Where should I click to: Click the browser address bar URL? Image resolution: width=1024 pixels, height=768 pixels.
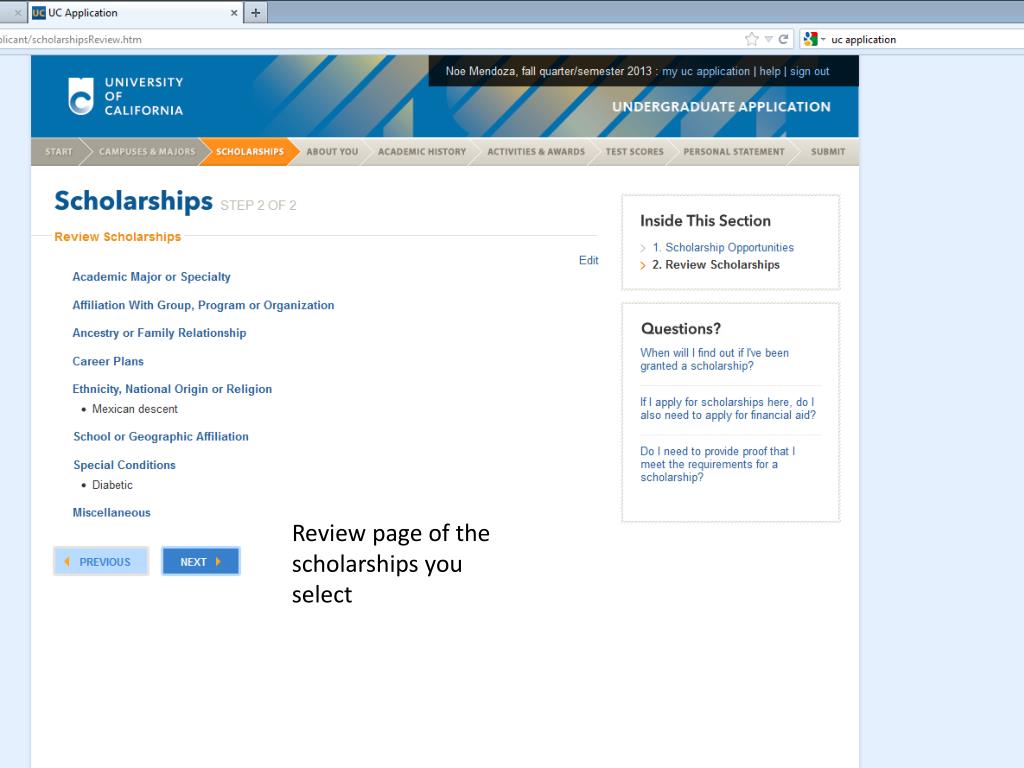(x=71, y=39)
